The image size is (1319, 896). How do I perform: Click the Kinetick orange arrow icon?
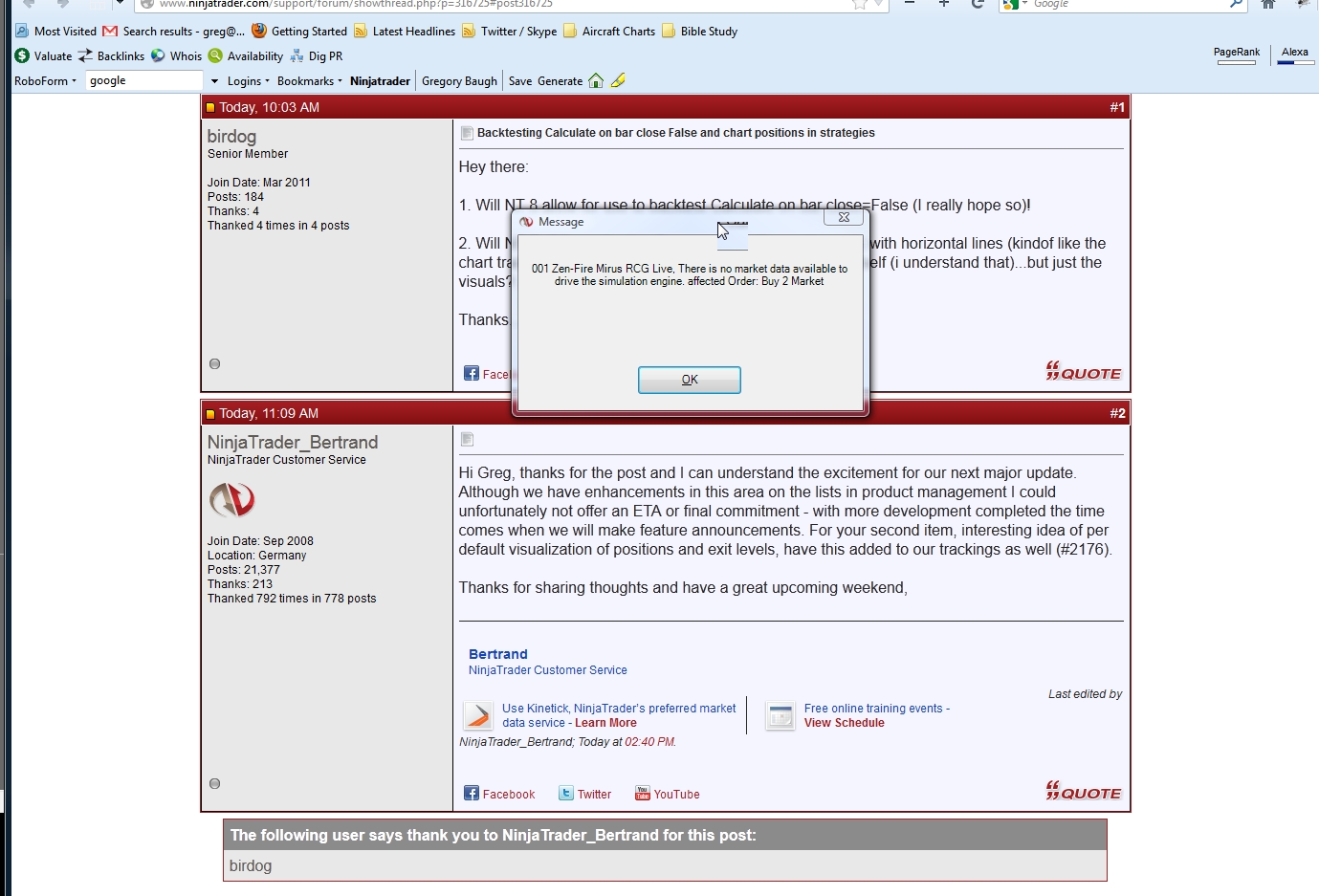tap(477, 715)
